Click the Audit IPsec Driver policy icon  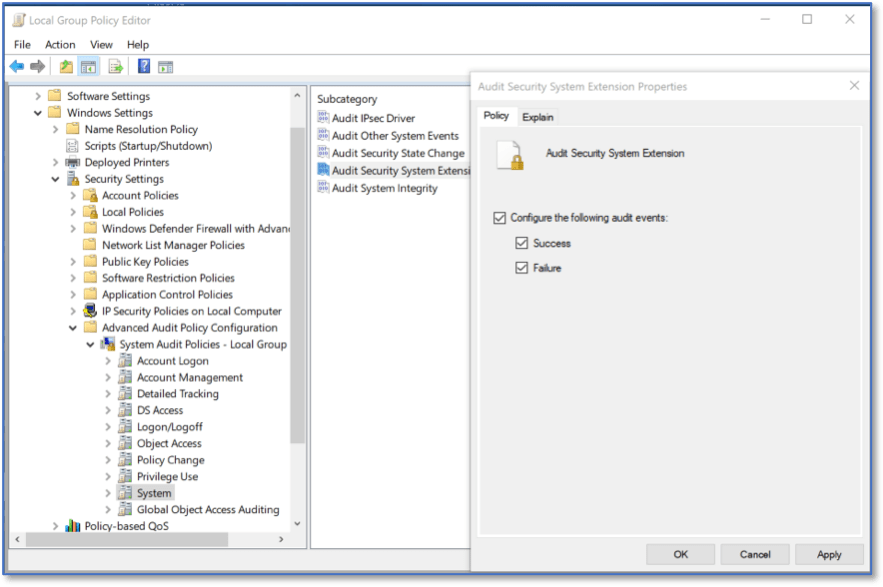coord(325,118)
